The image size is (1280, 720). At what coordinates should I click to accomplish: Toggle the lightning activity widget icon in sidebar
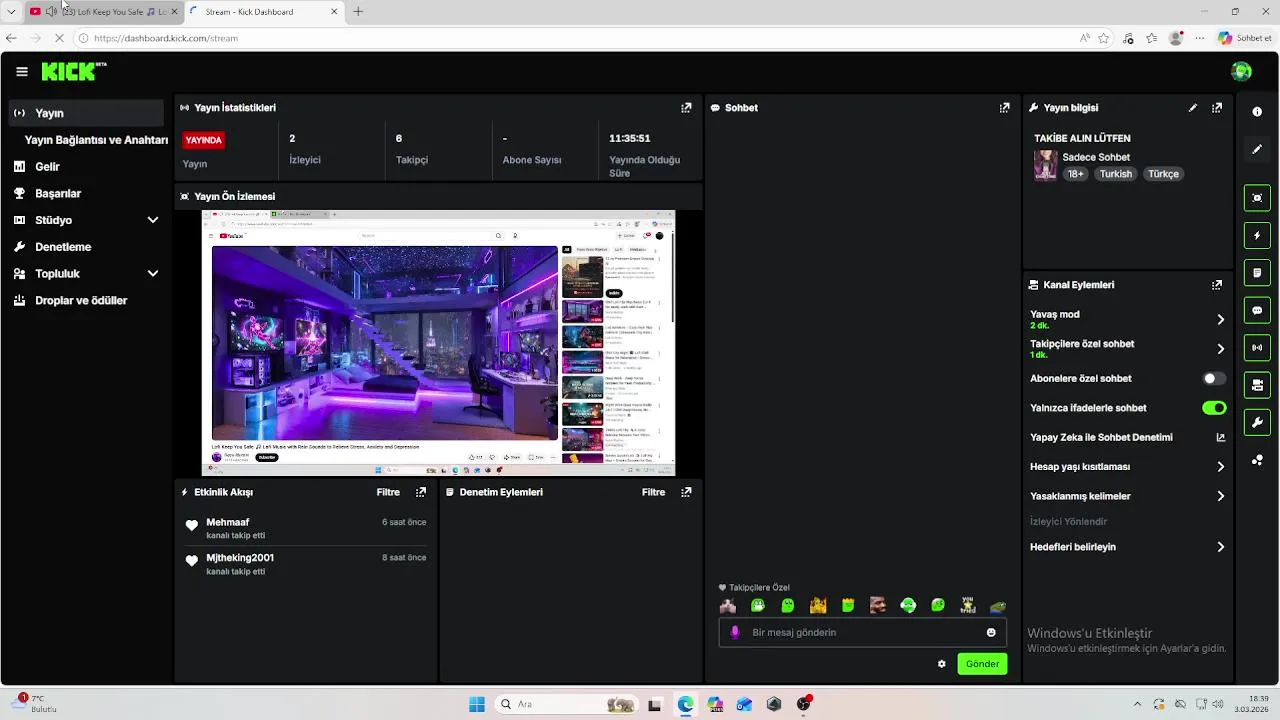click(1257, 236)
